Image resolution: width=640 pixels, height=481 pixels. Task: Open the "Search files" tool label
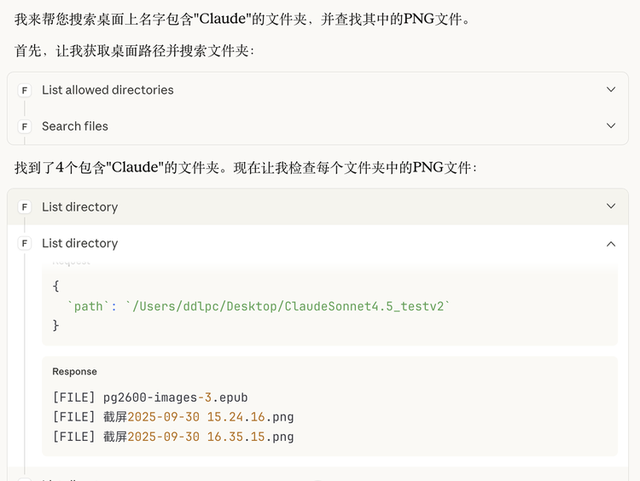click(75, 126)
